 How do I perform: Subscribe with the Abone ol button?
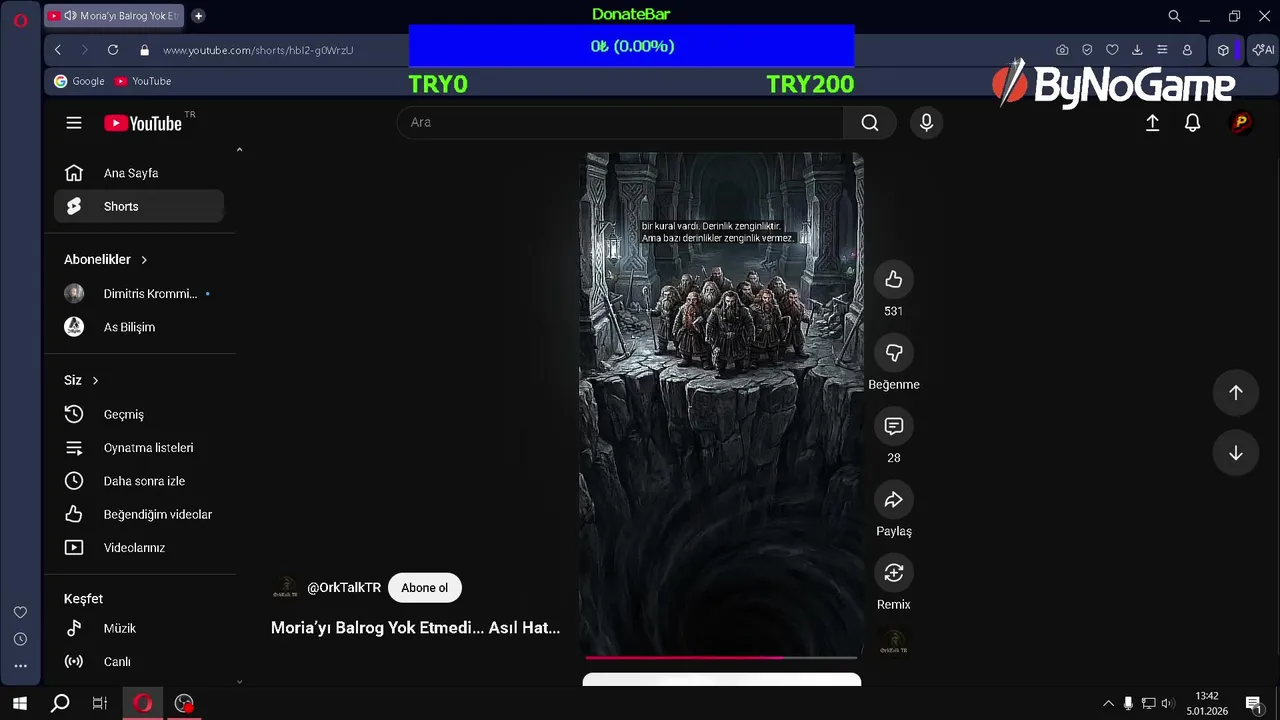425,588
